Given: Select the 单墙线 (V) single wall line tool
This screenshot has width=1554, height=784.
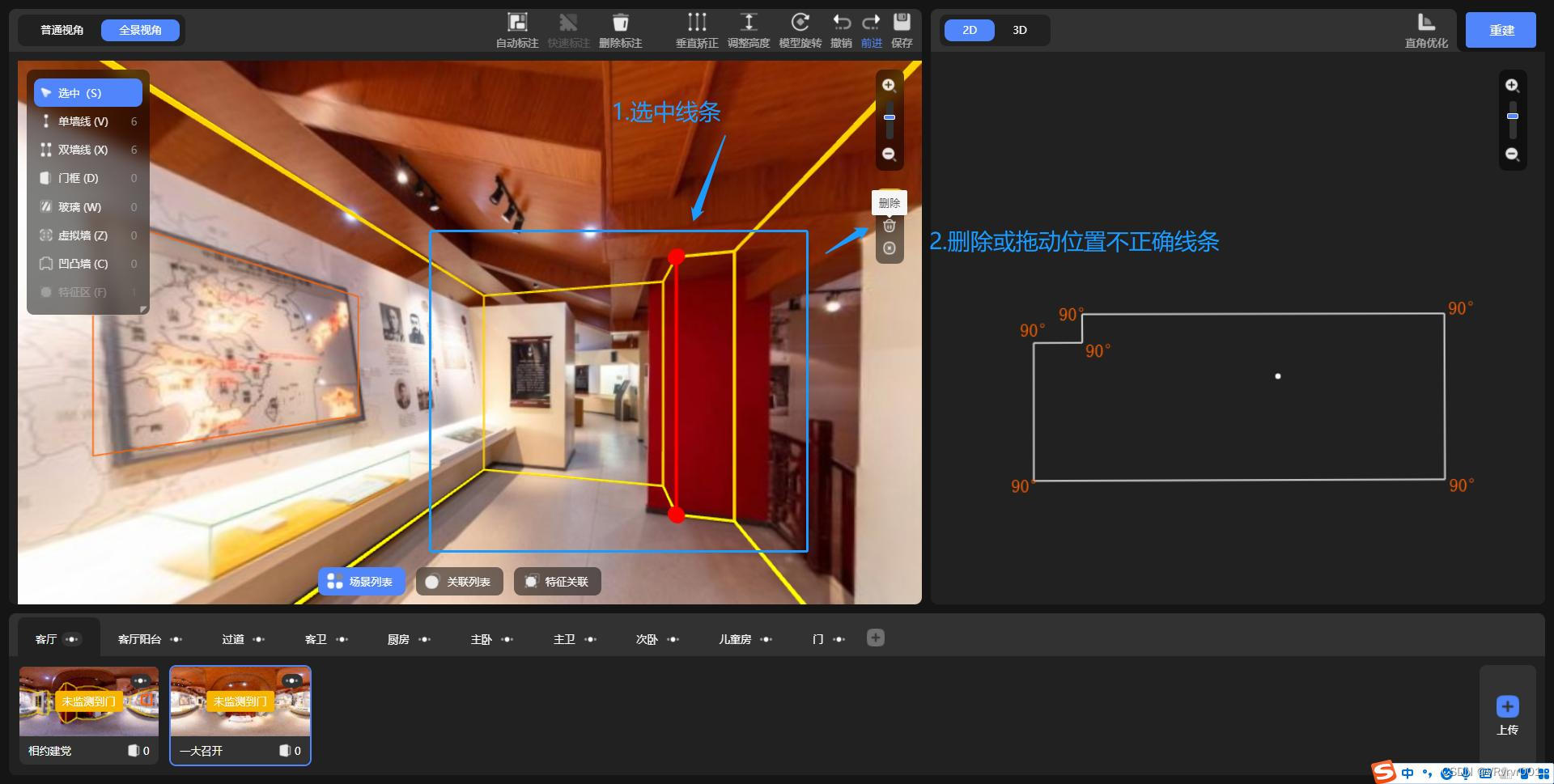Looking at the screenshot, I should pos(88,121).
